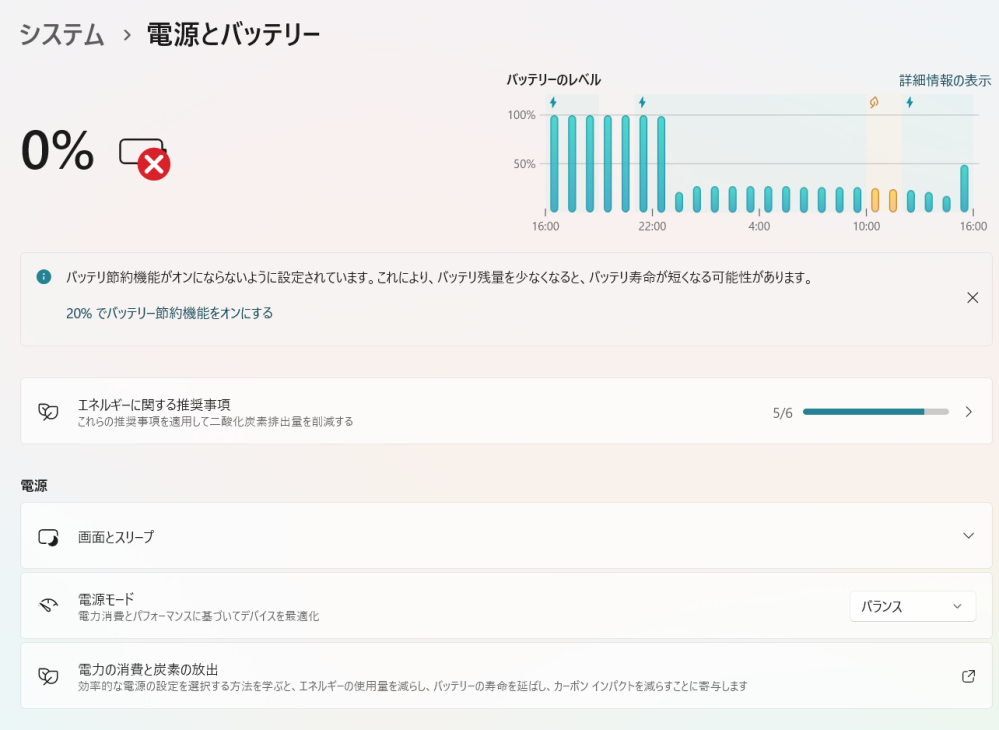Click the leaf icon beside 電力の消費と炭素の放出
Viewport: 999px width, 730px height.
[47, 676]
